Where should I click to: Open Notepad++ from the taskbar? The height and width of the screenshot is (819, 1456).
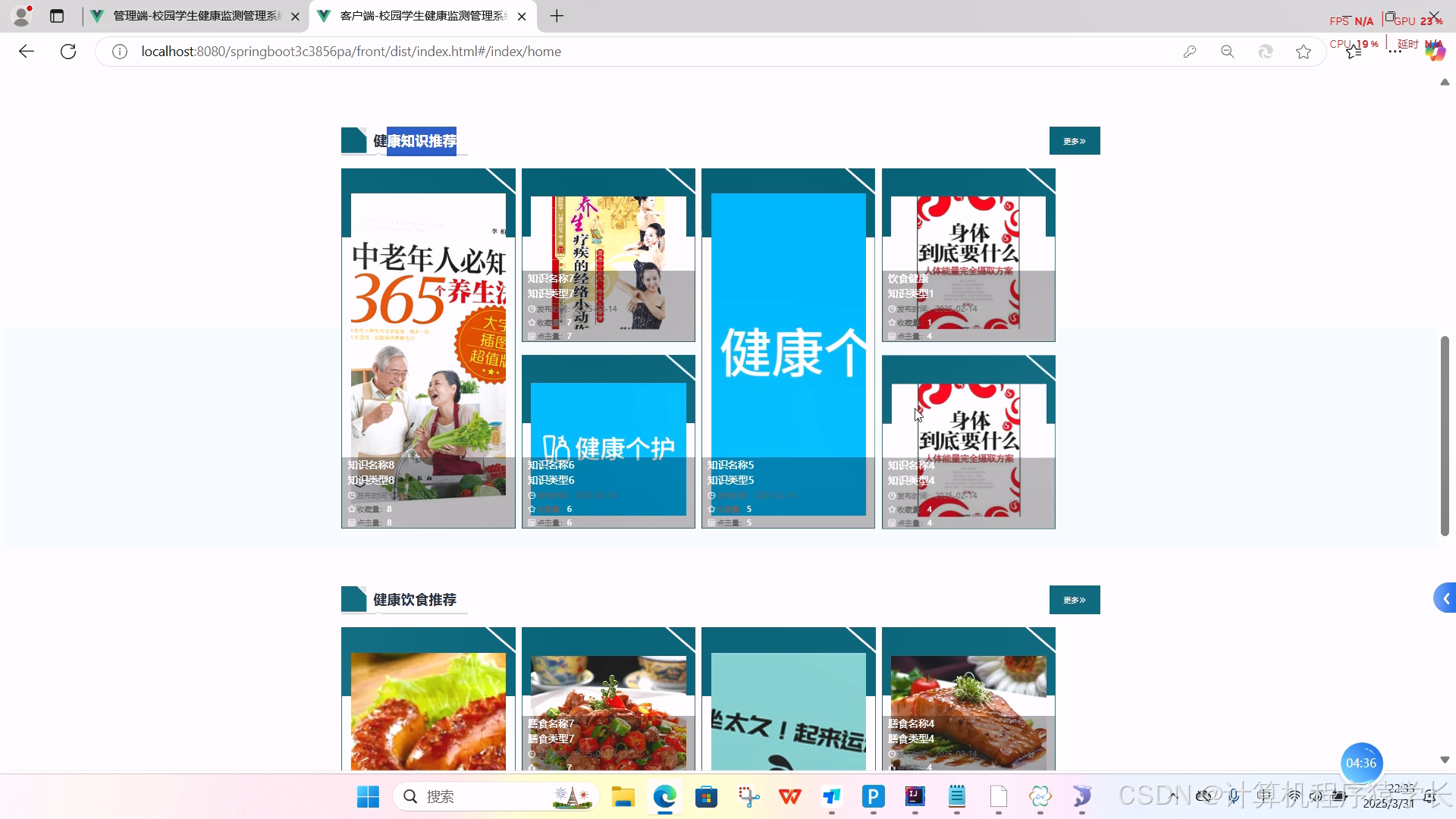[x=957, y=796]
